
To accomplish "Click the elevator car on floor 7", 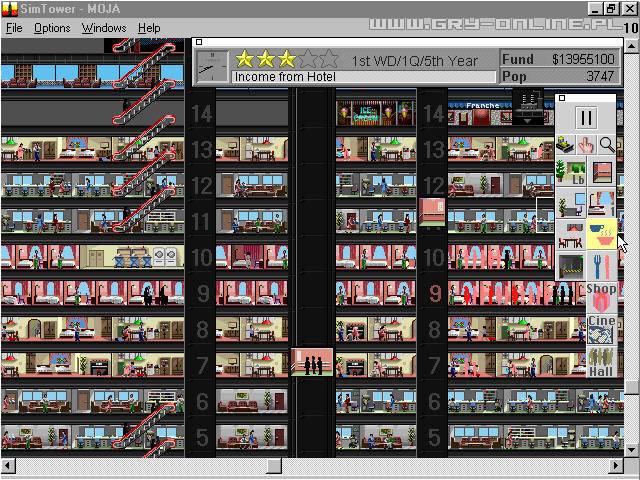I will (312, 362).
